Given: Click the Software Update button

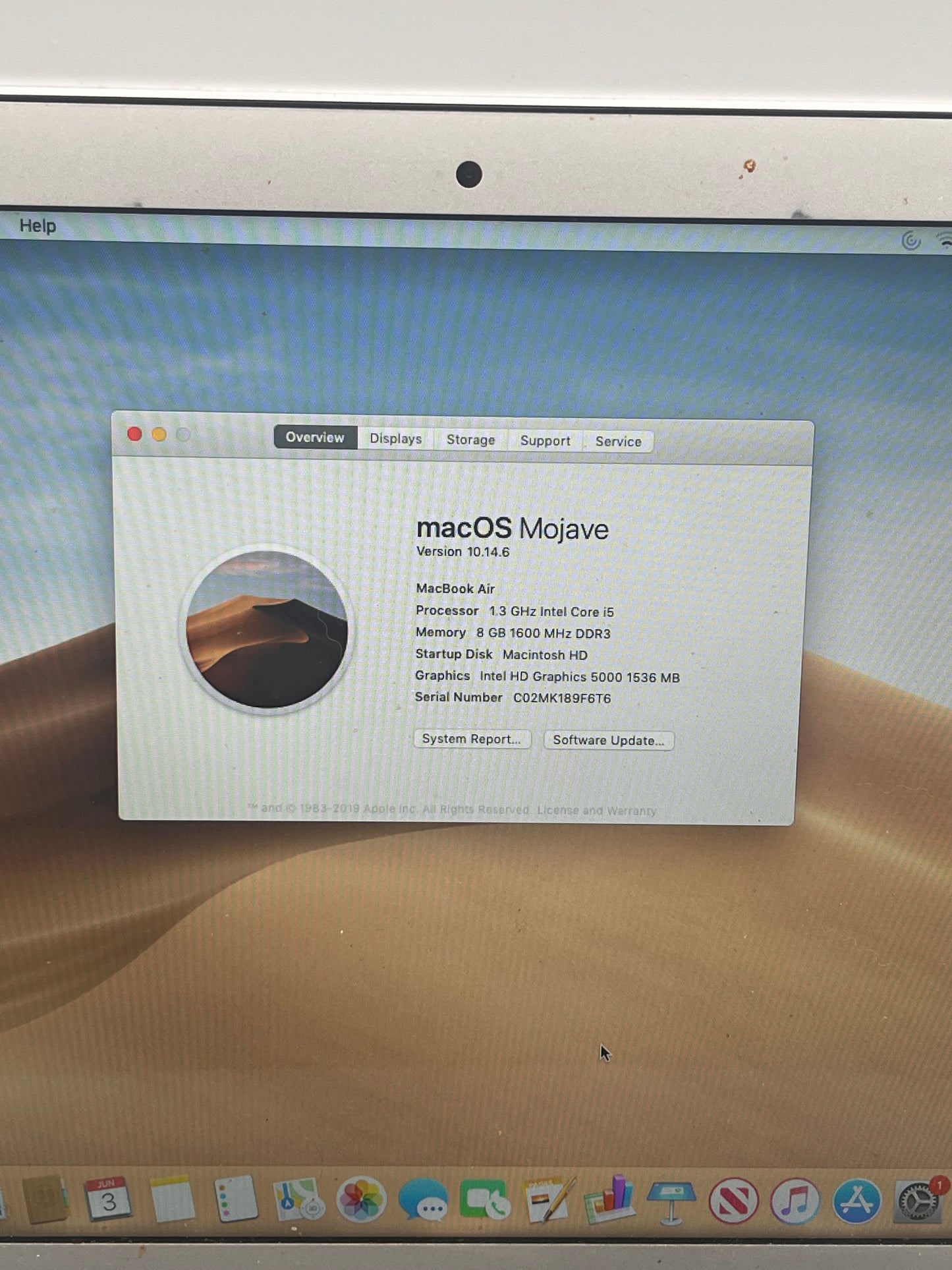Looking at the screenshot, I should (609, 740).
